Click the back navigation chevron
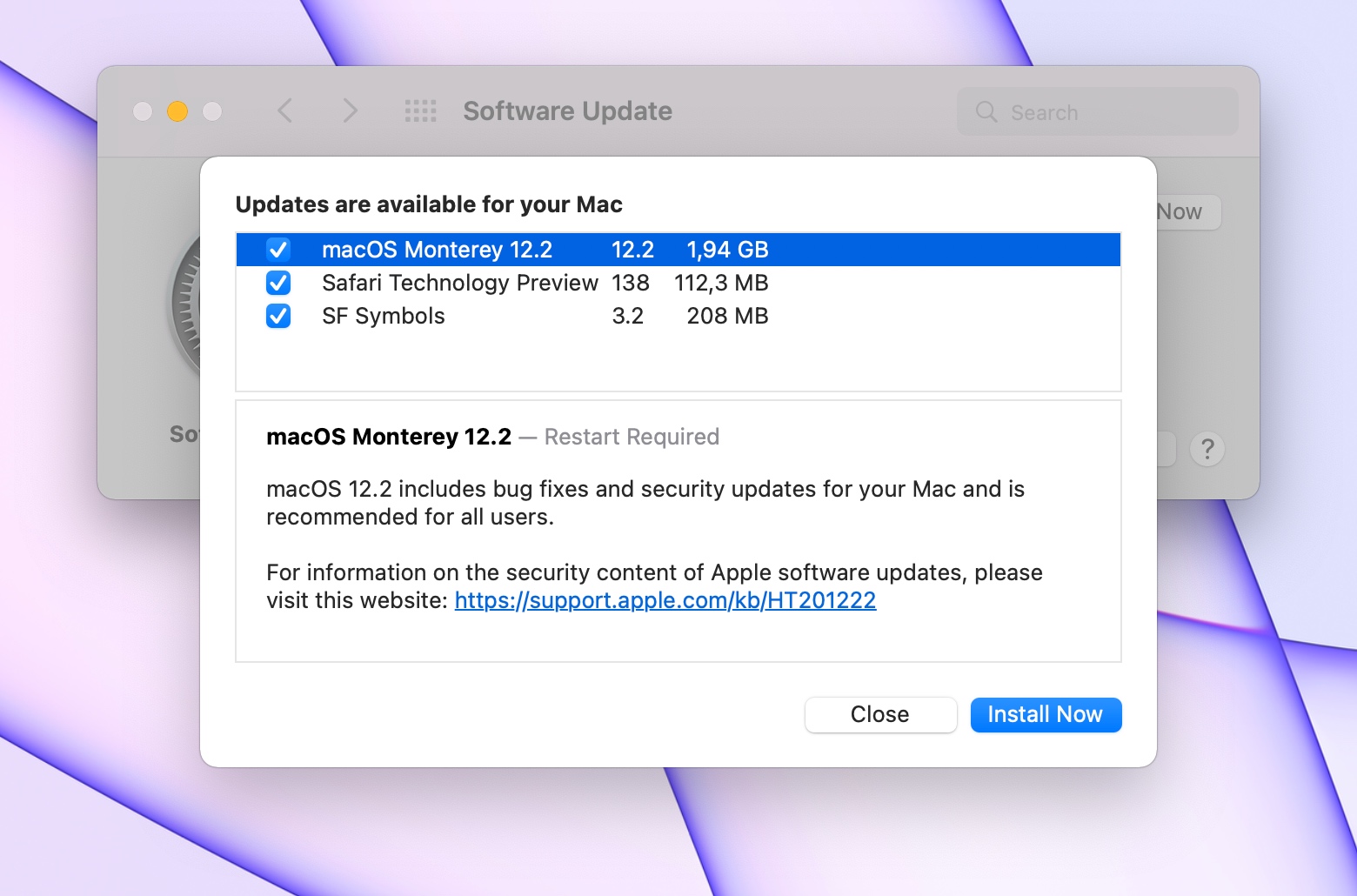The height and width of the screenshot is (896, 1357). pyautogui.click(x=284, y=110)
